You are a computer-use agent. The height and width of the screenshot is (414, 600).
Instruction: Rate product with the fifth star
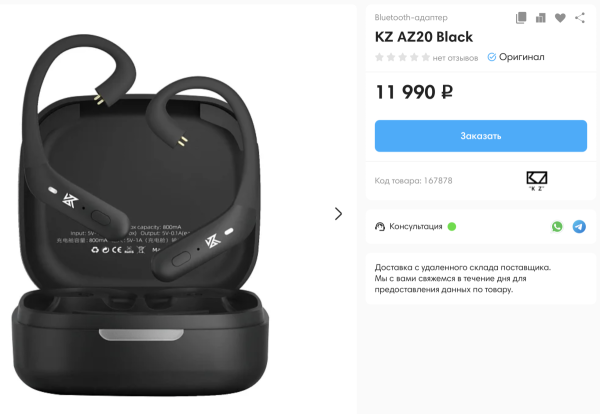426,57
